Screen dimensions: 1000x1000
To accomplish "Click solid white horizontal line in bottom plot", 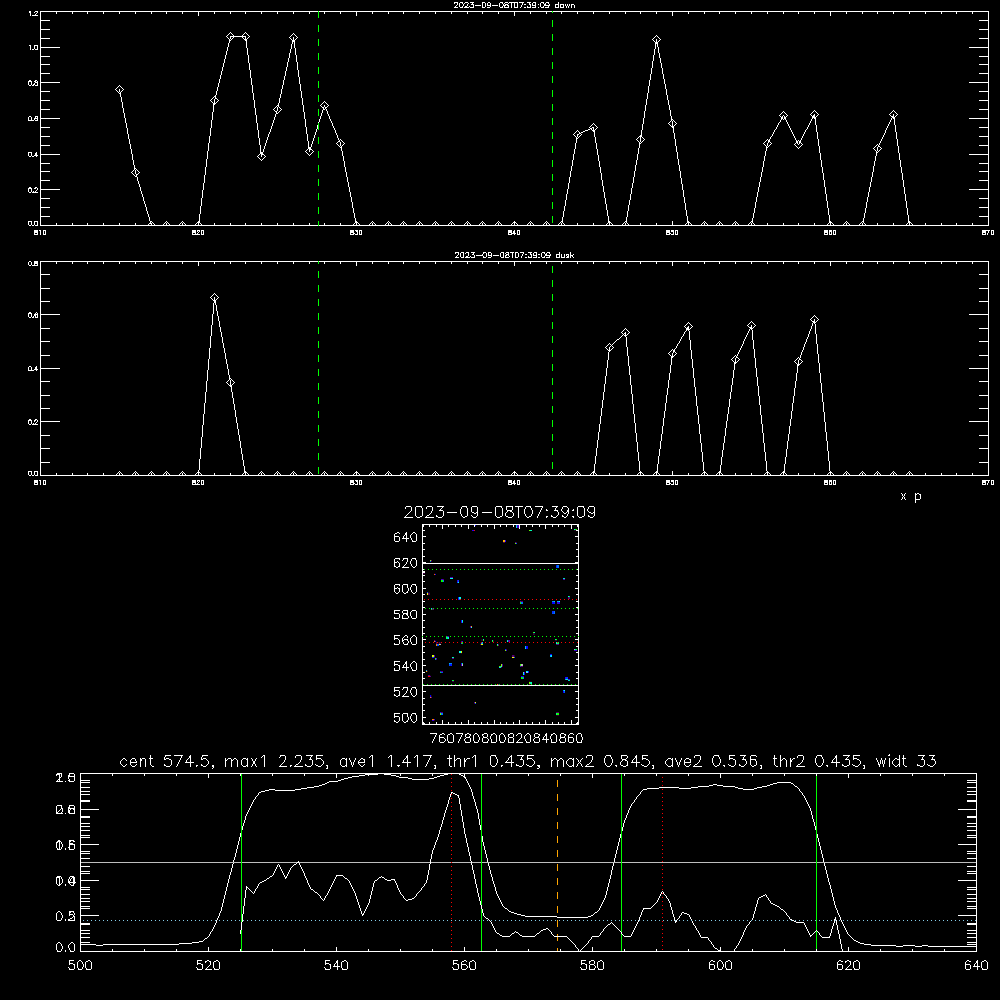I will 528,862.
